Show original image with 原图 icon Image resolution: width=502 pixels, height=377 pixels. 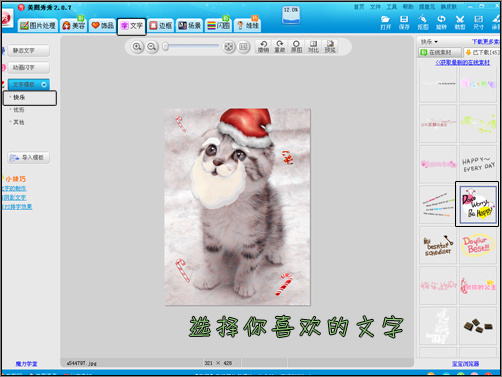(296, 47)
